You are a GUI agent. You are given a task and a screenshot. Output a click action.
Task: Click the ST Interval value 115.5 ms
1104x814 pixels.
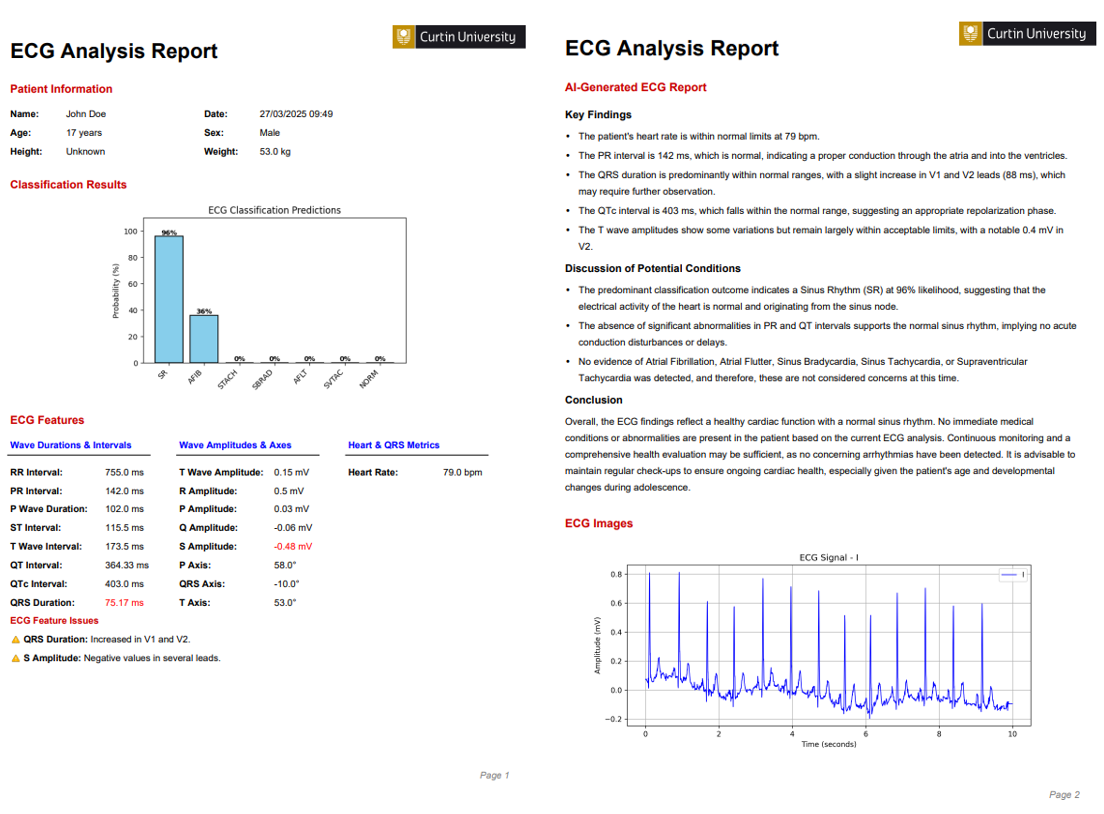coord(124,528)
